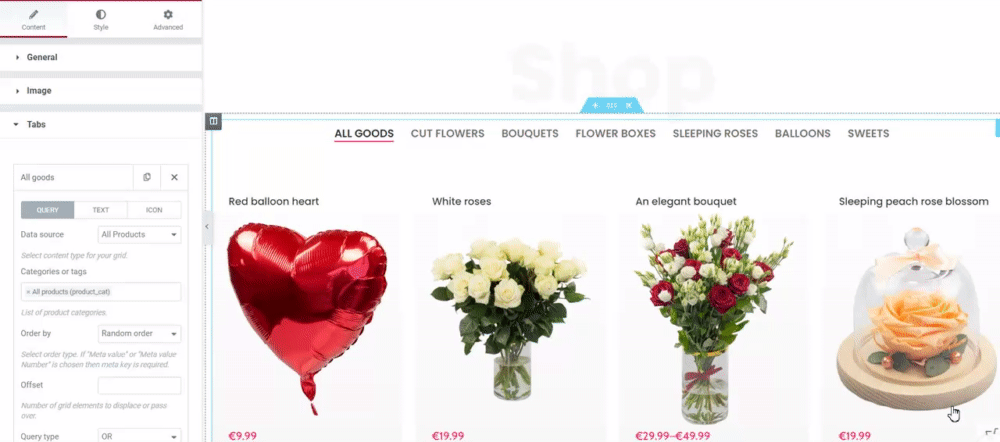Remove the All products category tag
This screenshot has width=1000, height=442.
click(28, 292)
